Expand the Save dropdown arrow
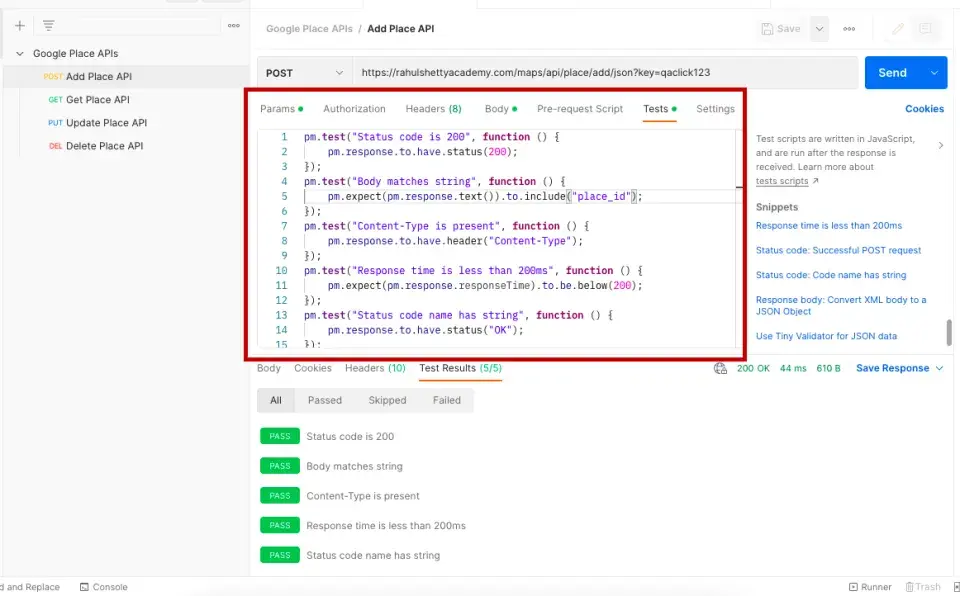 coord(819,29)
